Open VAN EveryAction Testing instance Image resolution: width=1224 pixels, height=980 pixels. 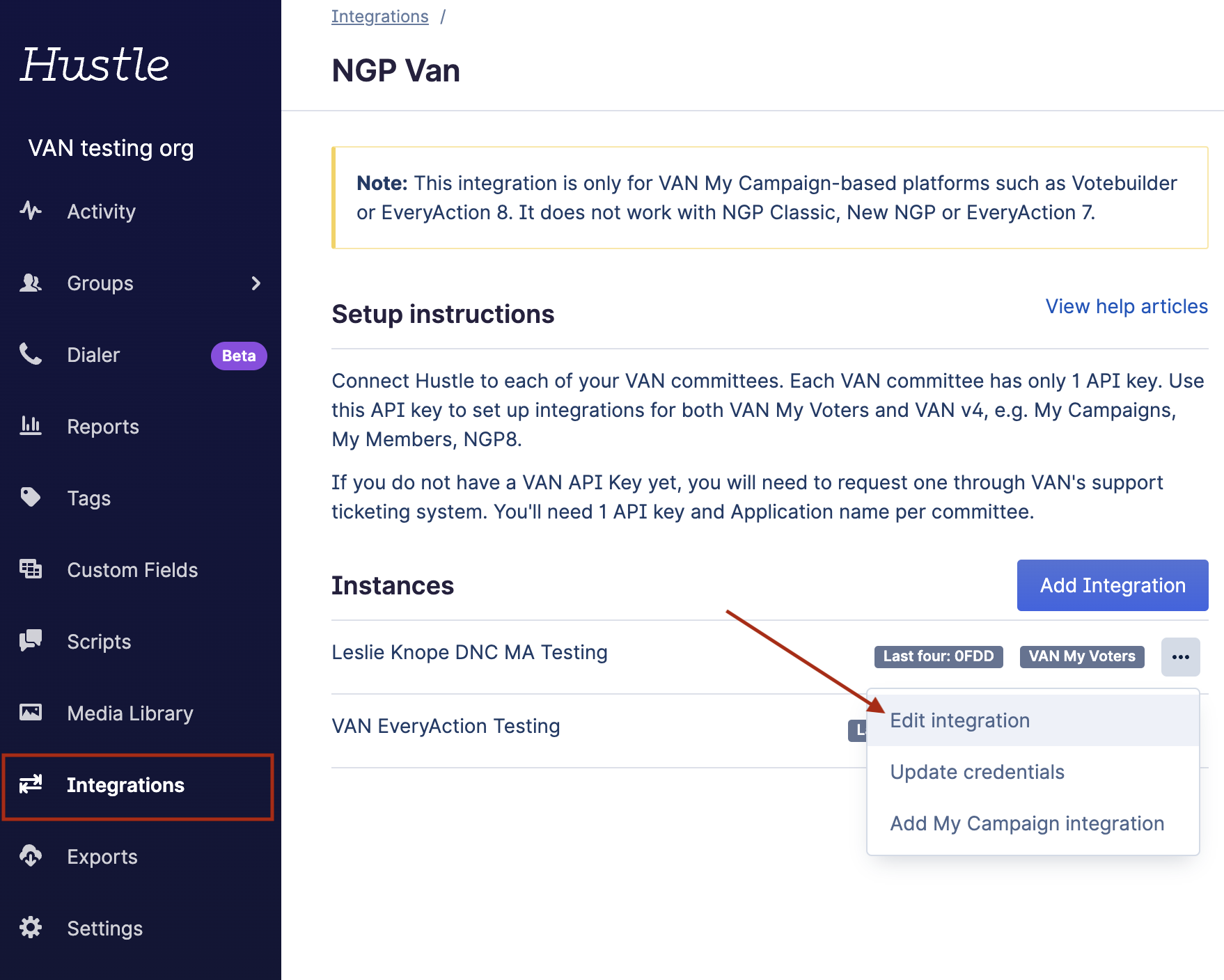click(446, 726)
